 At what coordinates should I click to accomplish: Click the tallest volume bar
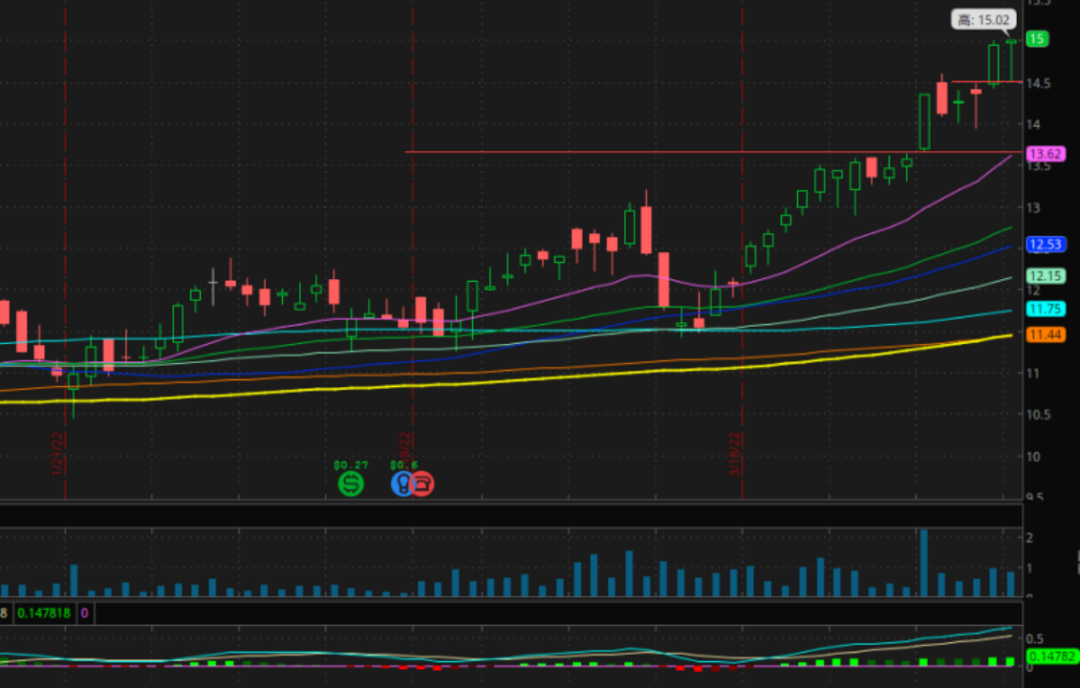click(x=923, y=563)
